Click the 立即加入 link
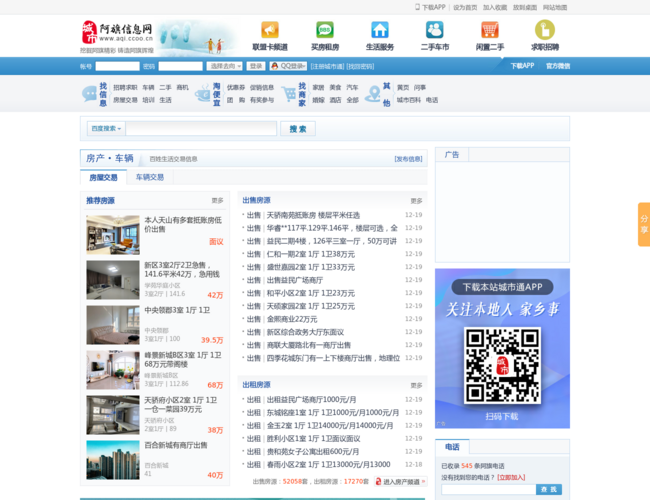 (x=511, y=477)
